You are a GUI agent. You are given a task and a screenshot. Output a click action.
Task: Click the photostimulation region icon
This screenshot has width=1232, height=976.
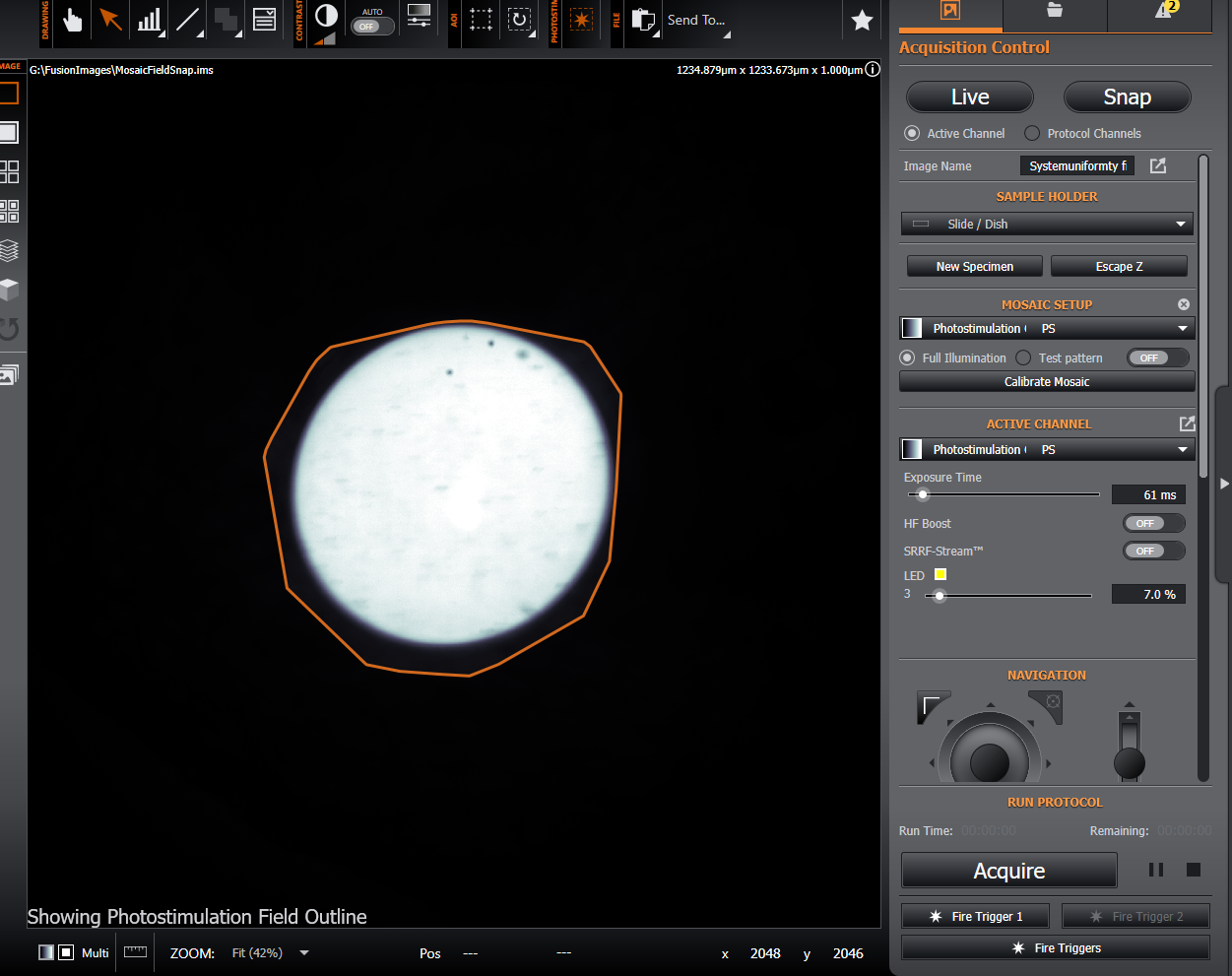(582, 20)
